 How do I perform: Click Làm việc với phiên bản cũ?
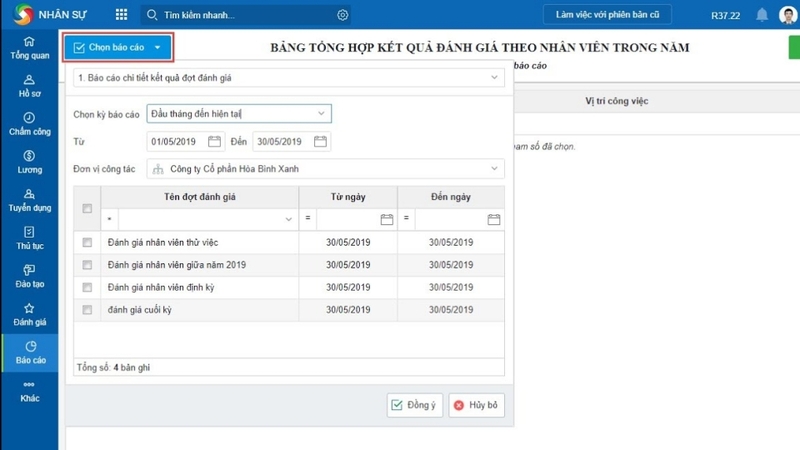(607, 15)
